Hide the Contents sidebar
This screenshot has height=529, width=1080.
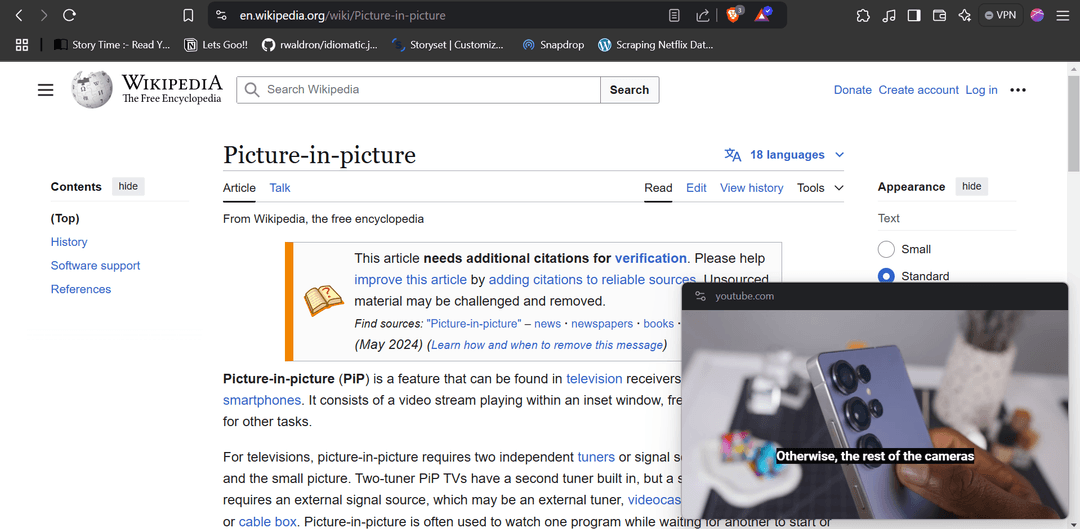click(128, 186)
